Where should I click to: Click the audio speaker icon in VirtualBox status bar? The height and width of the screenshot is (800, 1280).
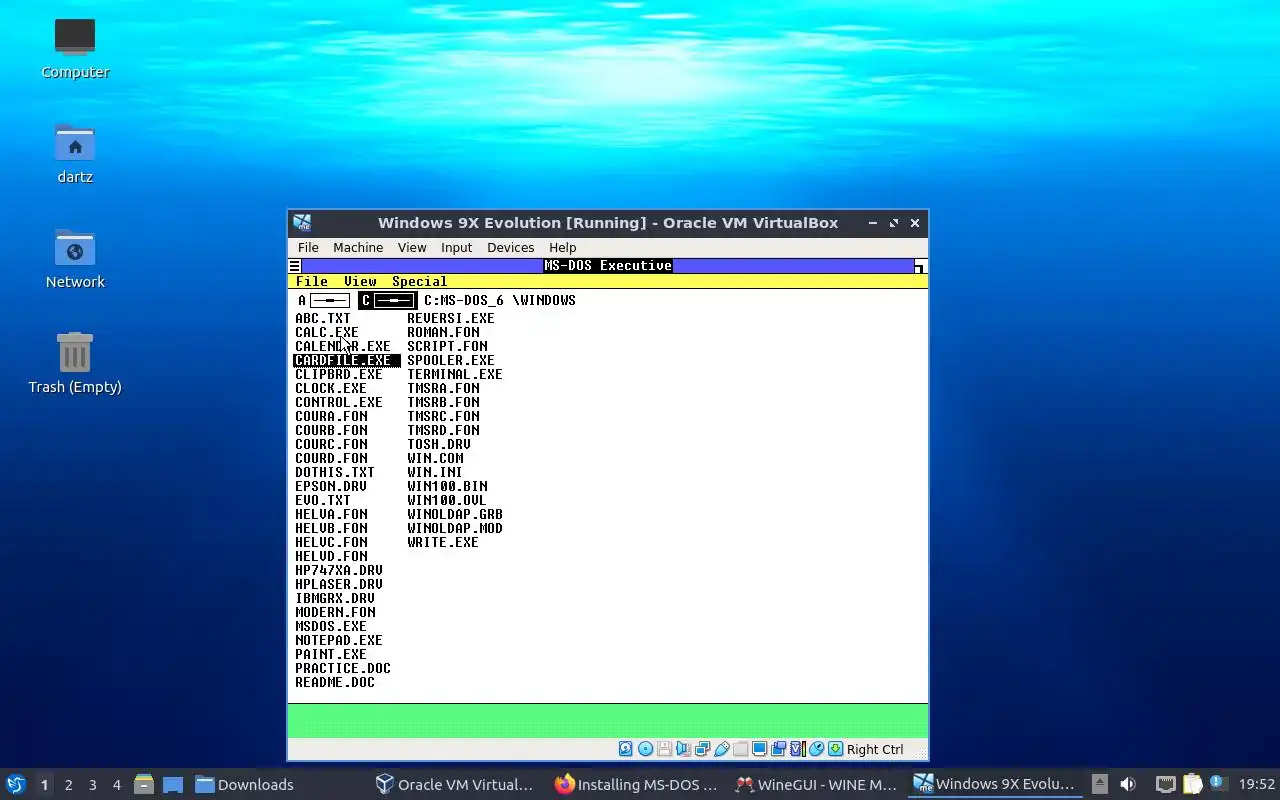pos(683,749)
